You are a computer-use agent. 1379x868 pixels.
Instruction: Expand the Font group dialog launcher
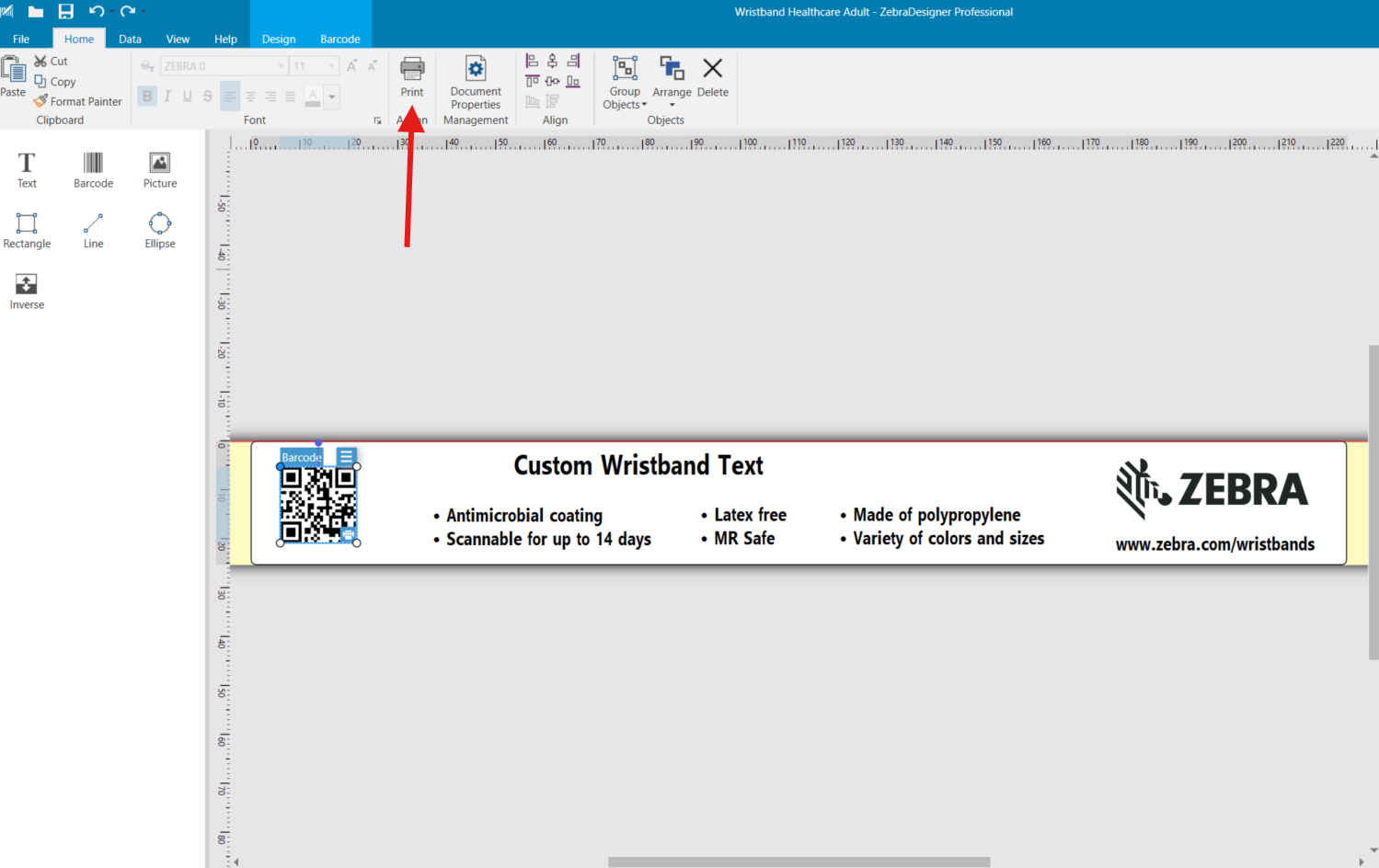pyautogui.click(x=377, y=120)
